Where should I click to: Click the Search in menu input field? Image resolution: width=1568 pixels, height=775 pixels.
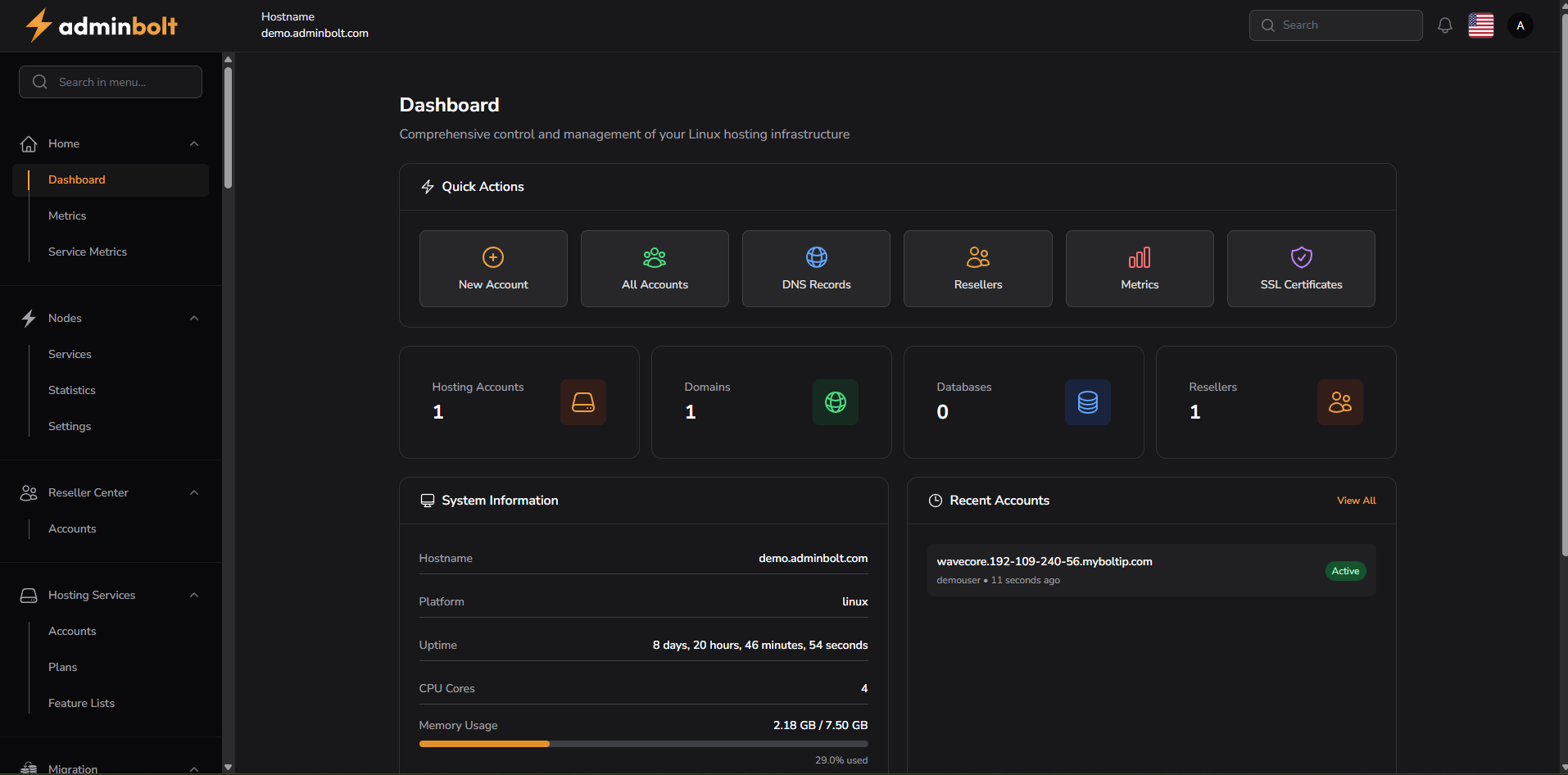click(x=111, y=82)
